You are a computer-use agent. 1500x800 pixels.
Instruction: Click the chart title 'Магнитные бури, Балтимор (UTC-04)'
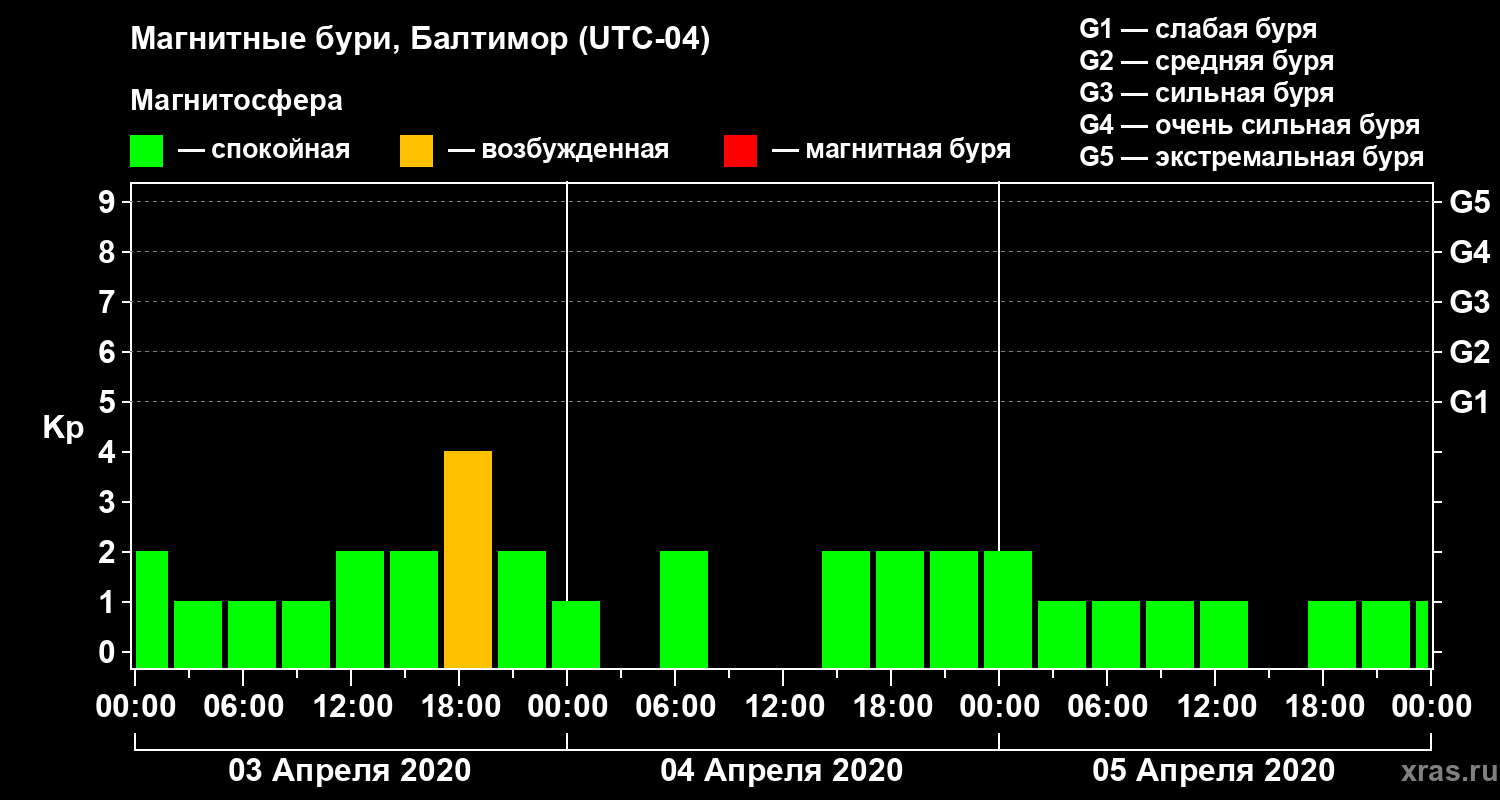(x=420, y=40)
